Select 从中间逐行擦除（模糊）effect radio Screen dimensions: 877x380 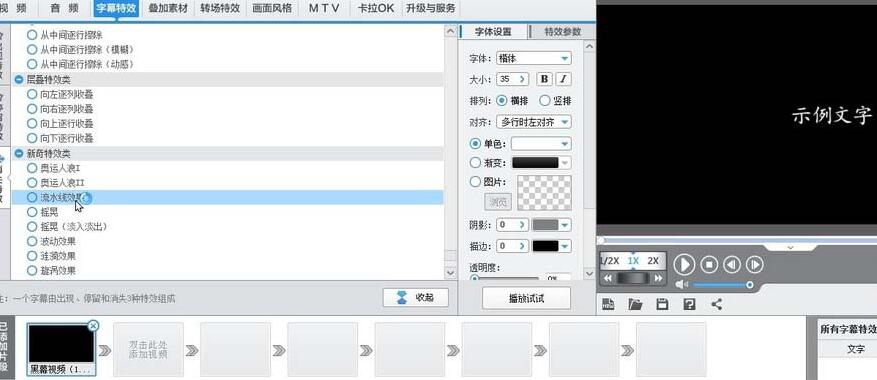tap(32, 50)
